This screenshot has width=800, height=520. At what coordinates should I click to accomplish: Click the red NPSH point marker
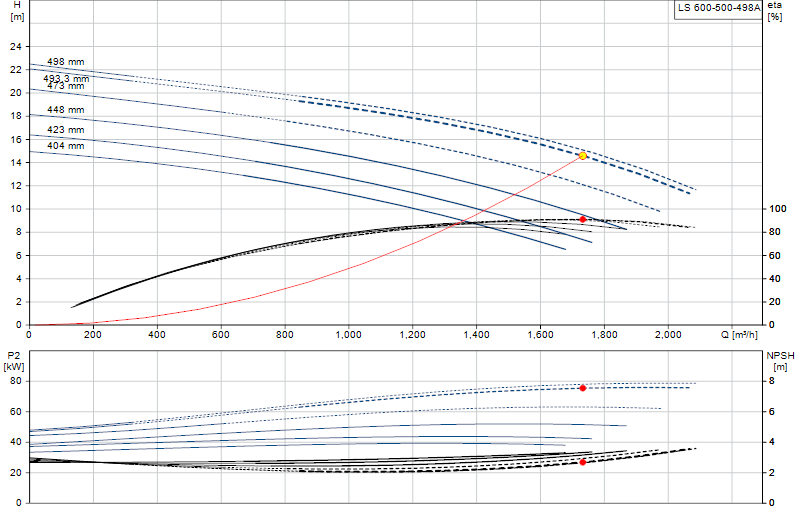[x=583, y=462]
